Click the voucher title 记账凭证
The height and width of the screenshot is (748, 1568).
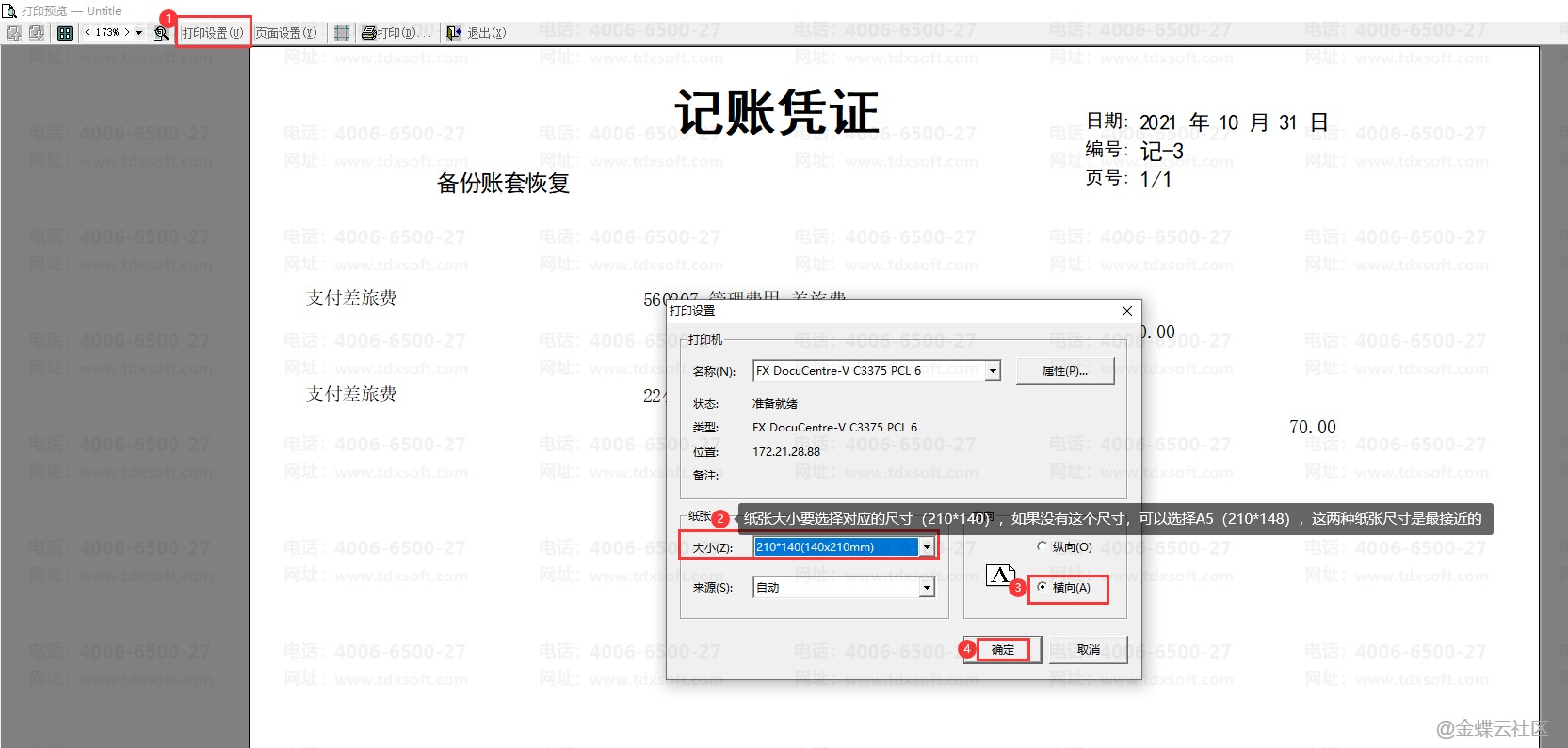[x=777, y=113]
